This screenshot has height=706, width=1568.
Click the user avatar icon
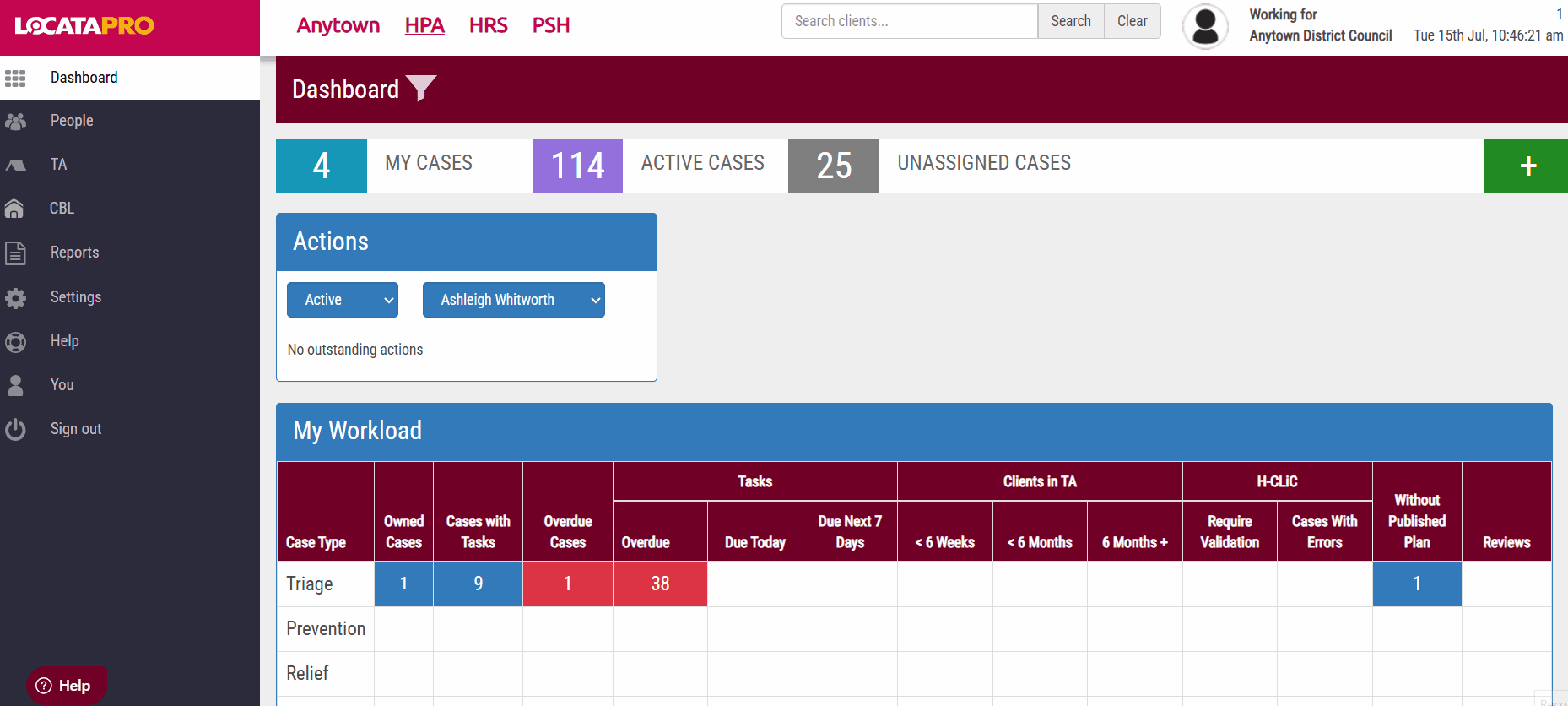(x=1205, y=26)
